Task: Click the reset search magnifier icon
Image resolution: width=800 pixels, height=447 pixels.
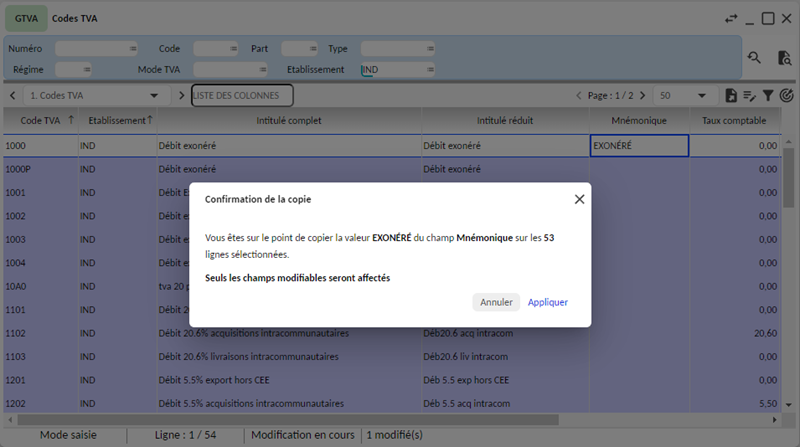Action: tap(754, 59)
